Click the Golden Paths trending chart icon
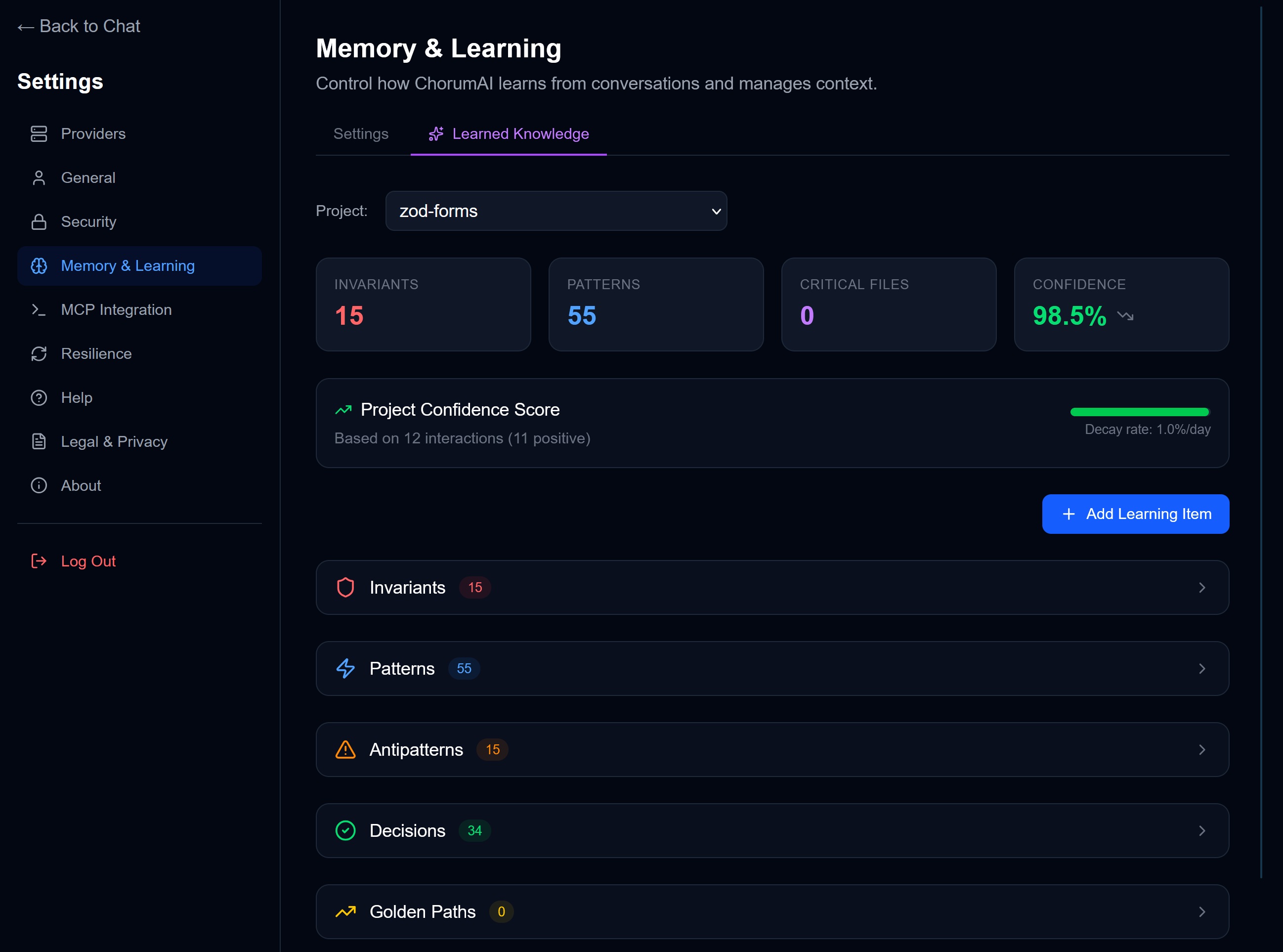 pos(345,911)
